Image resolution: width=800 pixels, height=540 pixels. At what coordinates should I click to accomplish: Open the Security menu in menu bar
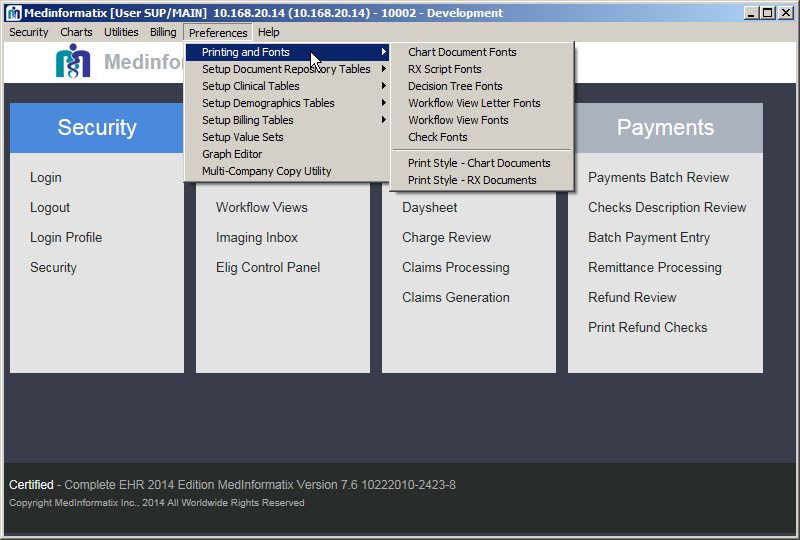(x=29, y=32)
